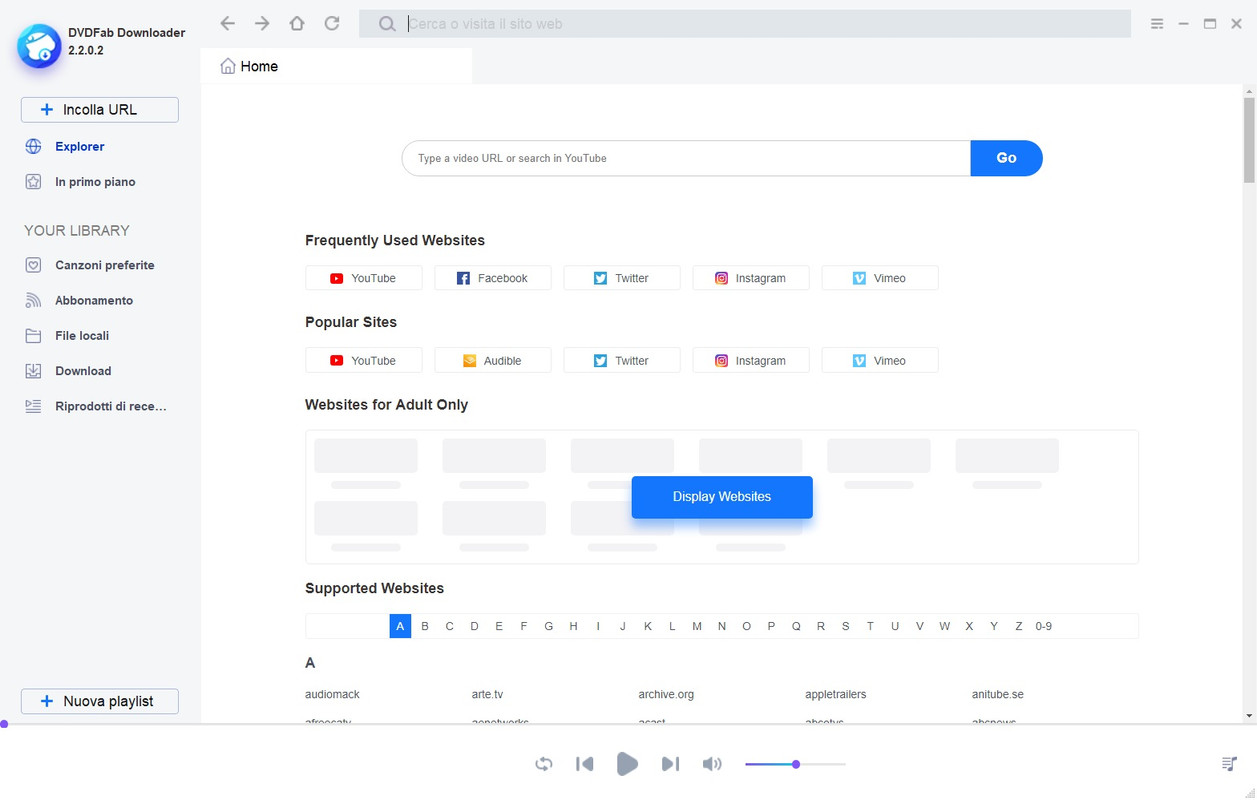Screen dimensions: 1257x800
Task: Toggle the repeat mode in the player
Action: (x=544, y=764)
